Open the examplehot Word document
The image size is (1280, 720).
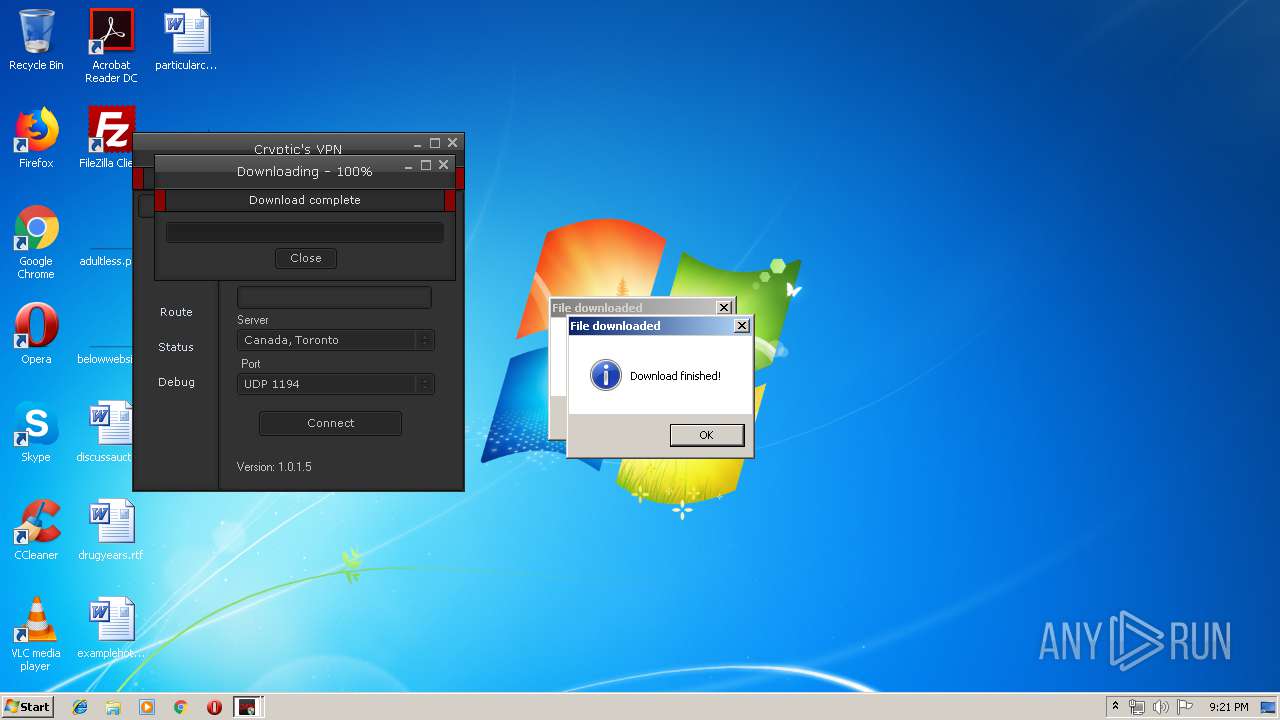pos(110,628)
